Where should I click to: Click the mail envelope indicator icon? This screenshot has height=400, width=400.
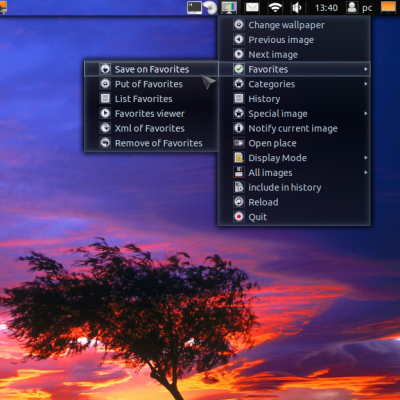[x=252, y=7]
